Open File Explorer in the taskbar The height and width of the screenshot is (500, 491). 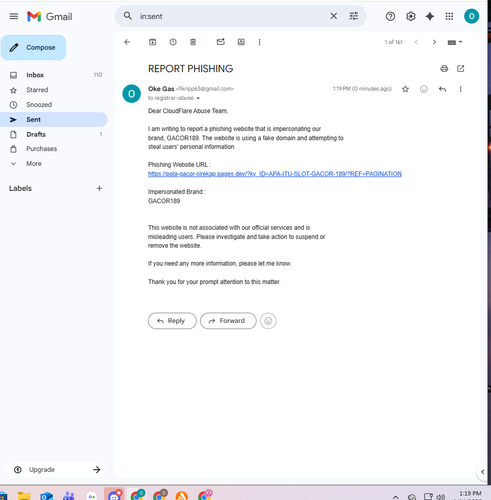24,496
